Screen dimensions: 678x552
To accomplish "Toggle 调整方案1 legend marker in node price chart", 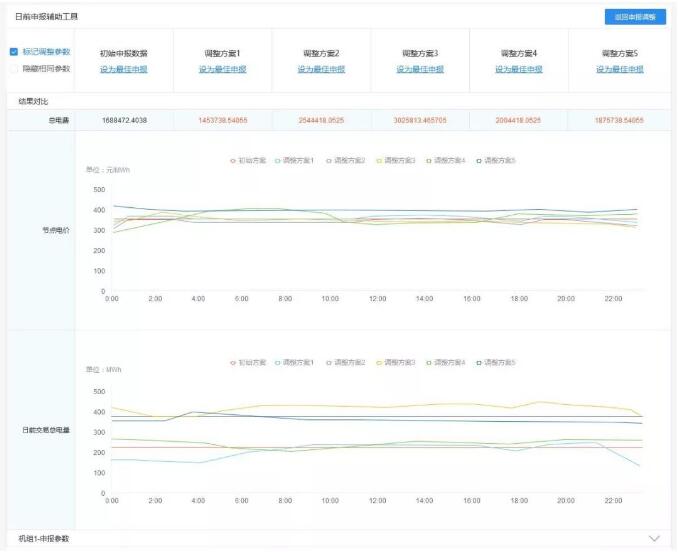I will pos(278,161).
